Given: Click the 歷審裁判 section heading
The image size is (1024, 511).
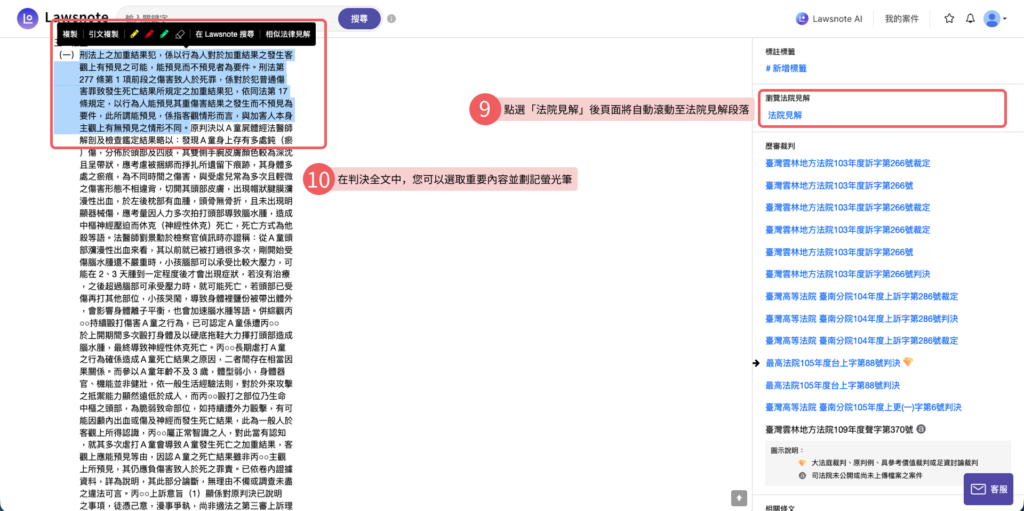Looking at the screenshot, I should 781,146.
